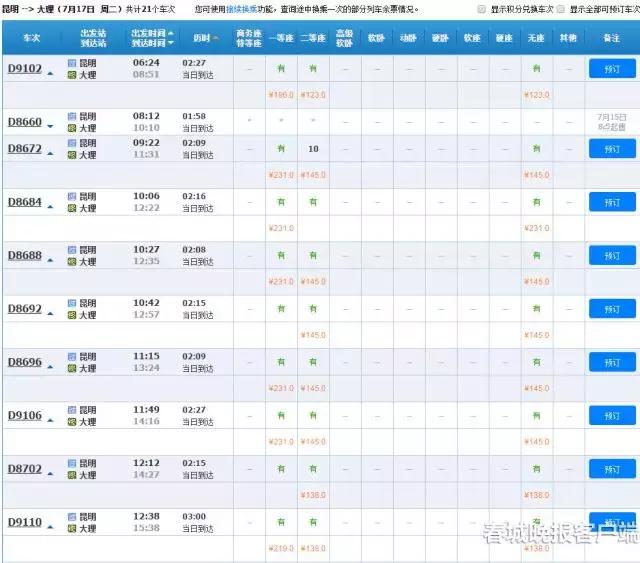Image resolution: width=640 pixels, height=563 pixels.
Task: Collapse price row arrow beside D8684
Action: [x=50, y=207]
